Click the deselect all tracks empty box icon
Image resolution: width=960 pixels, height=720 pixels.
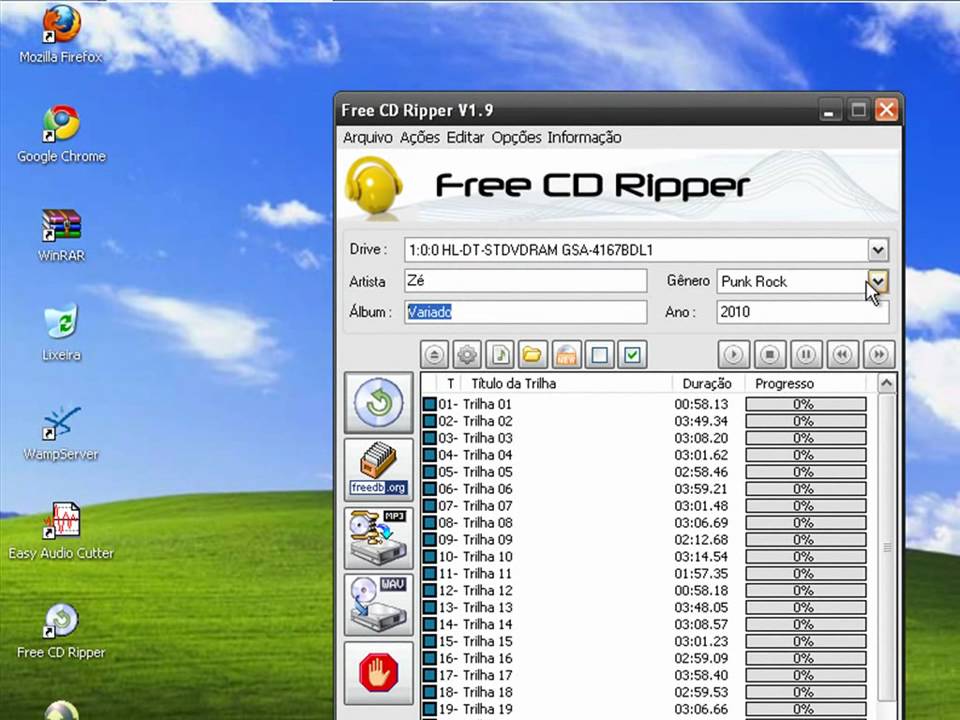coord(599,354)
